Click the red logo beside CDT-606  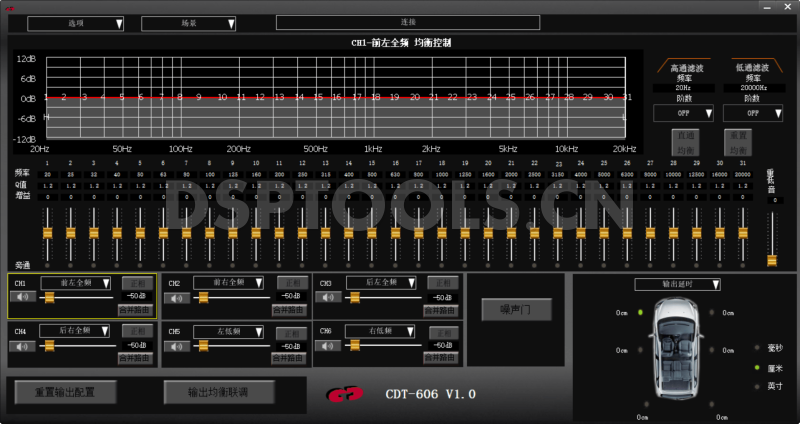tap(346, 394)
